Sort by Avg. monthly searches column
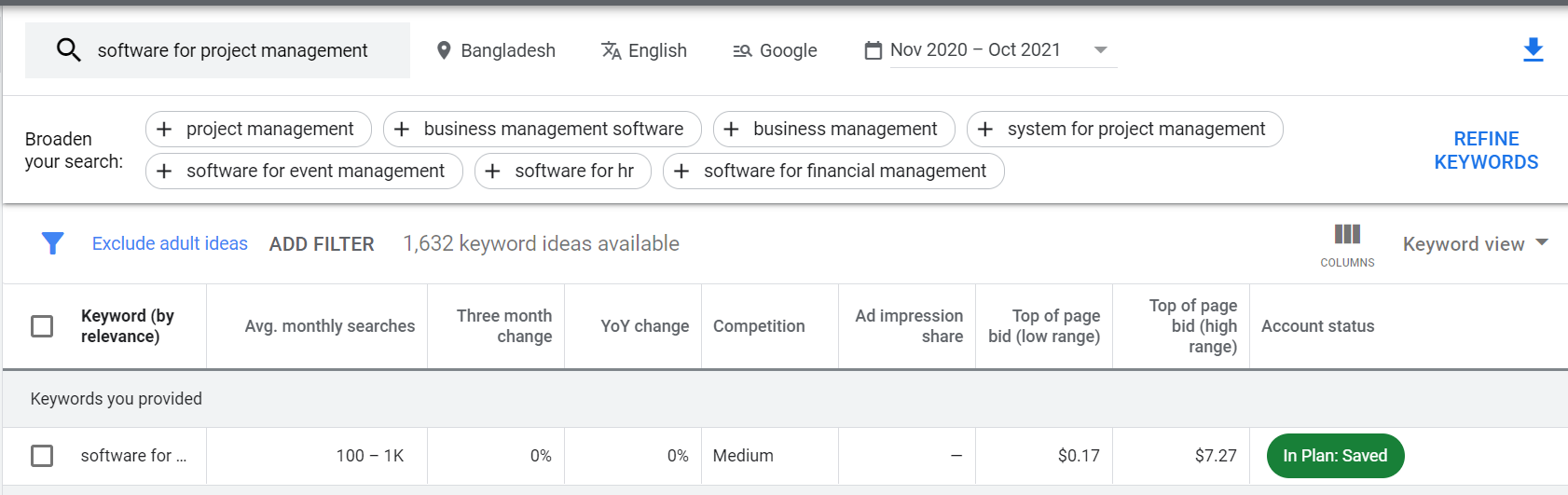This screenshot has height=495, width=1568. (x=330, y=326)
